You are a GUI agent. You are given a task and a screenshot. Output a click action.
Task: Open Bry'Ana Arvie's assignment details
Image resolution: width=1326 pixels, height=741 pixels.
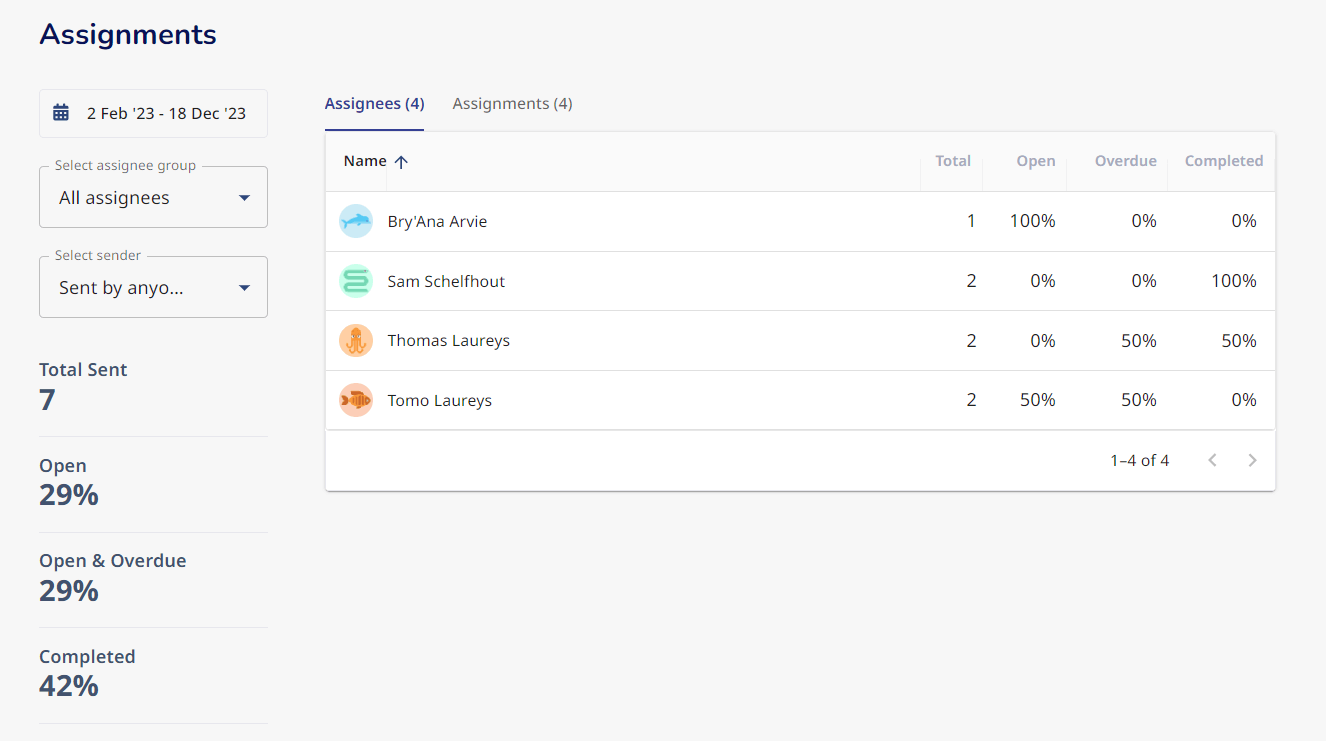click(x=437, y=221)
